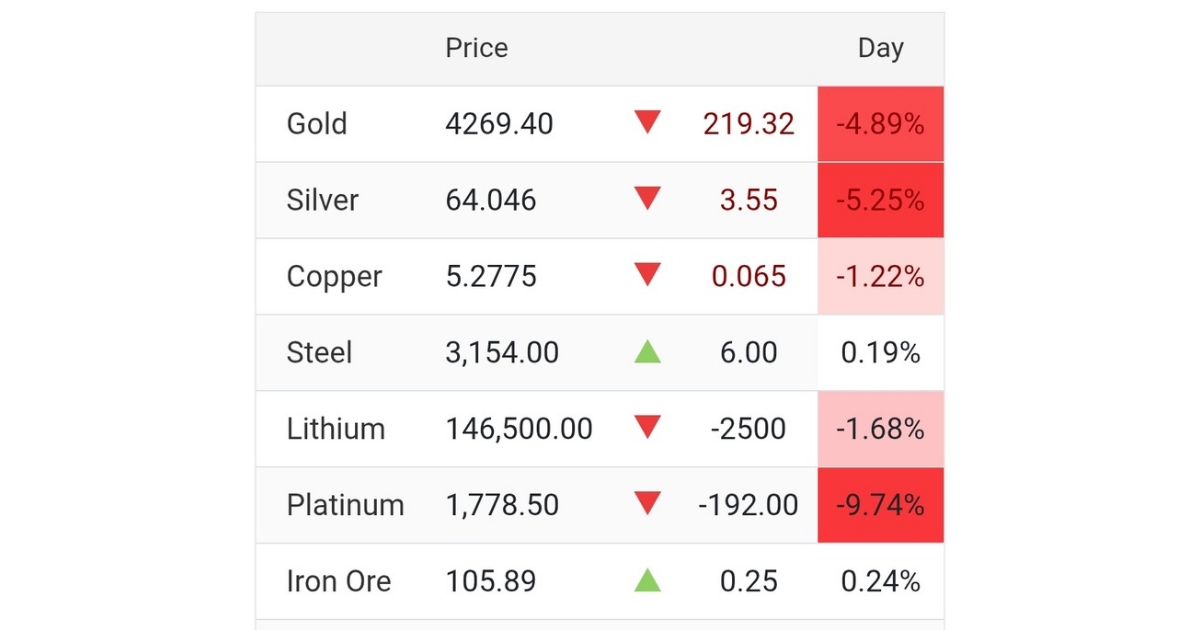
Task: Click the green up arrow in Steel row
Action: click(x=648, y=351)
